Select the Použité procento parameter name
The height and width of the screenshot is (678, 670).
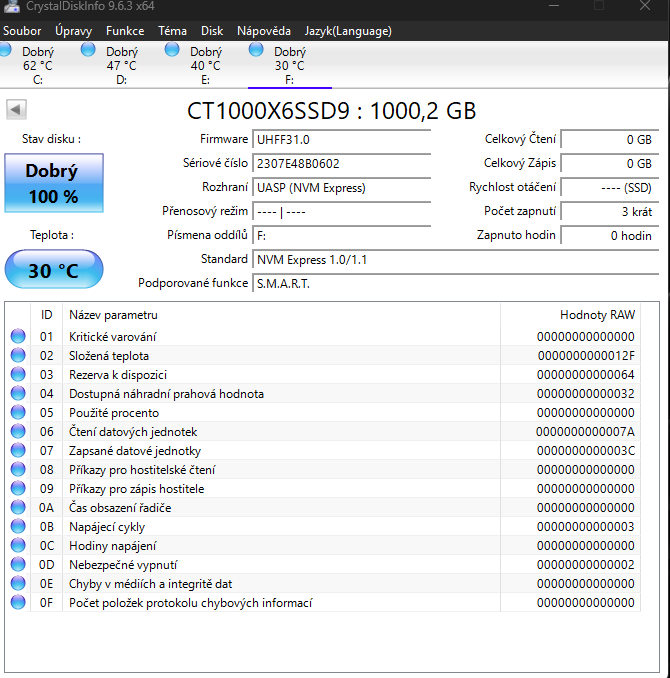pyautogui.click(x=114, y=413)
